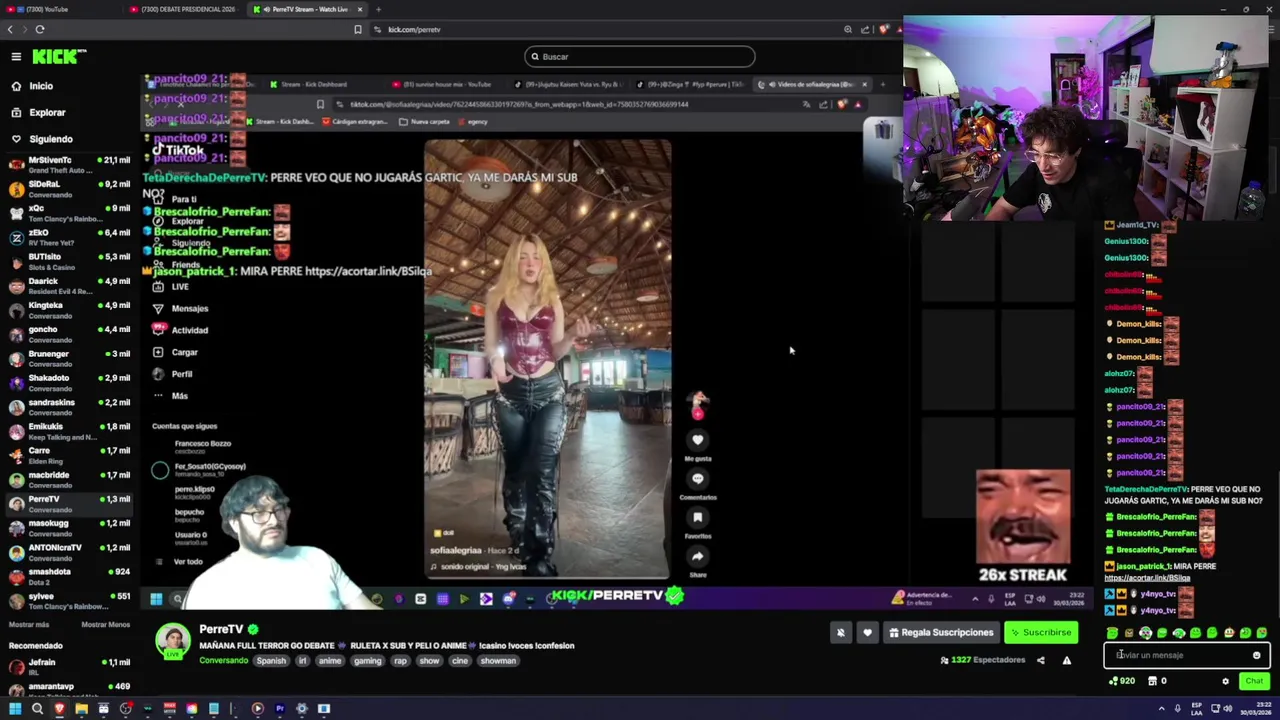
Task: Switch to DEBATE PRESIDENCIAL 2026 tab
Action: pos(186,9)
